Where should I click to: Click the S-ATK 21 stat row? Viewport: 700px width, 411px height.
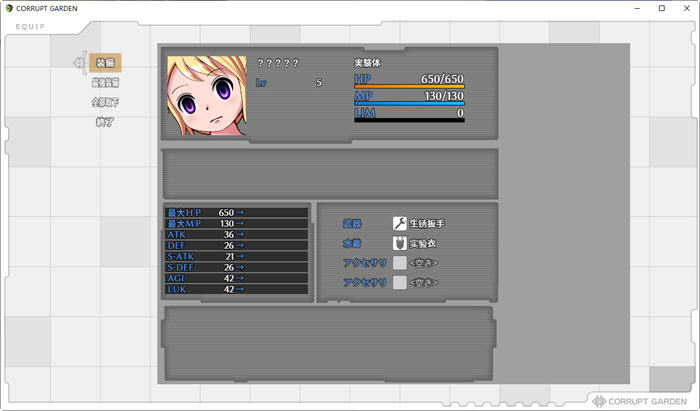point(237,256)
